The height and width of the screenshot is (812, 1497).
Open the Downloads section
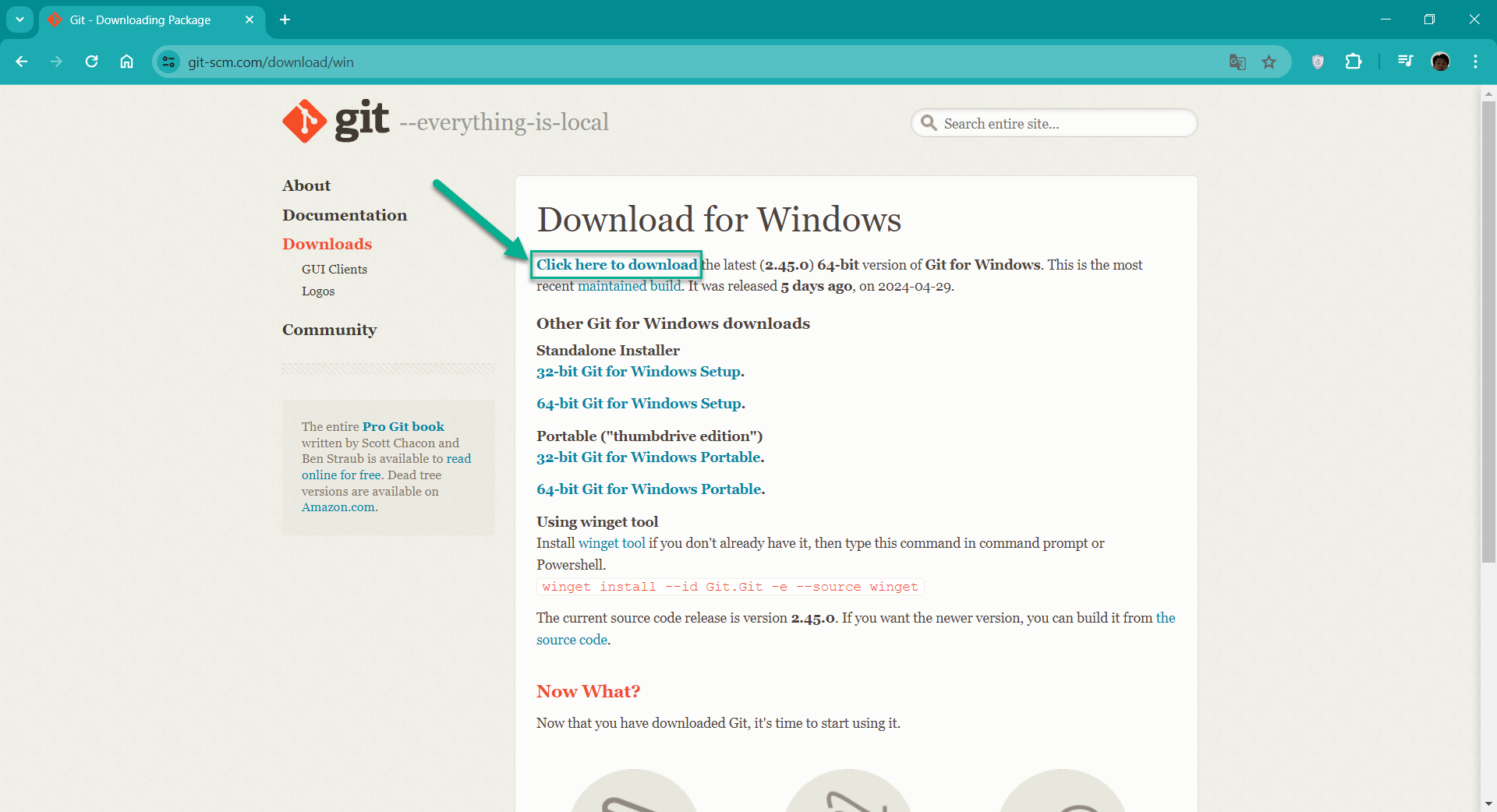(x=327, y=244)
